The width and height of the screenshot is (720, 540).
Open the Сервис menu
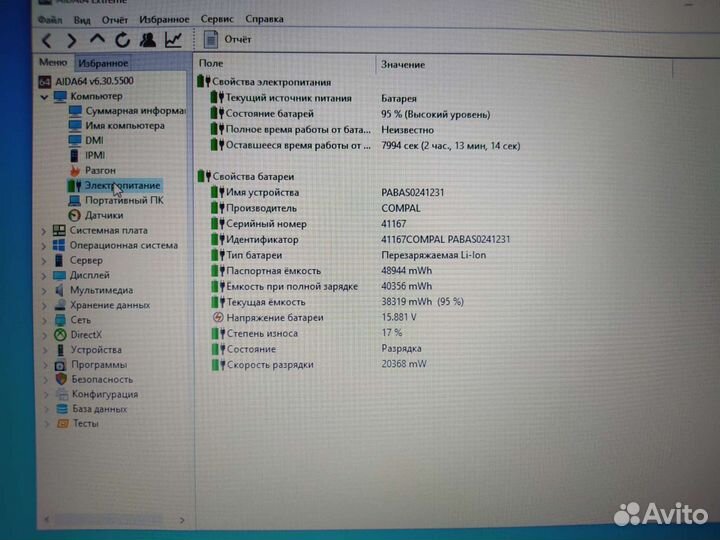click(217, 19)
